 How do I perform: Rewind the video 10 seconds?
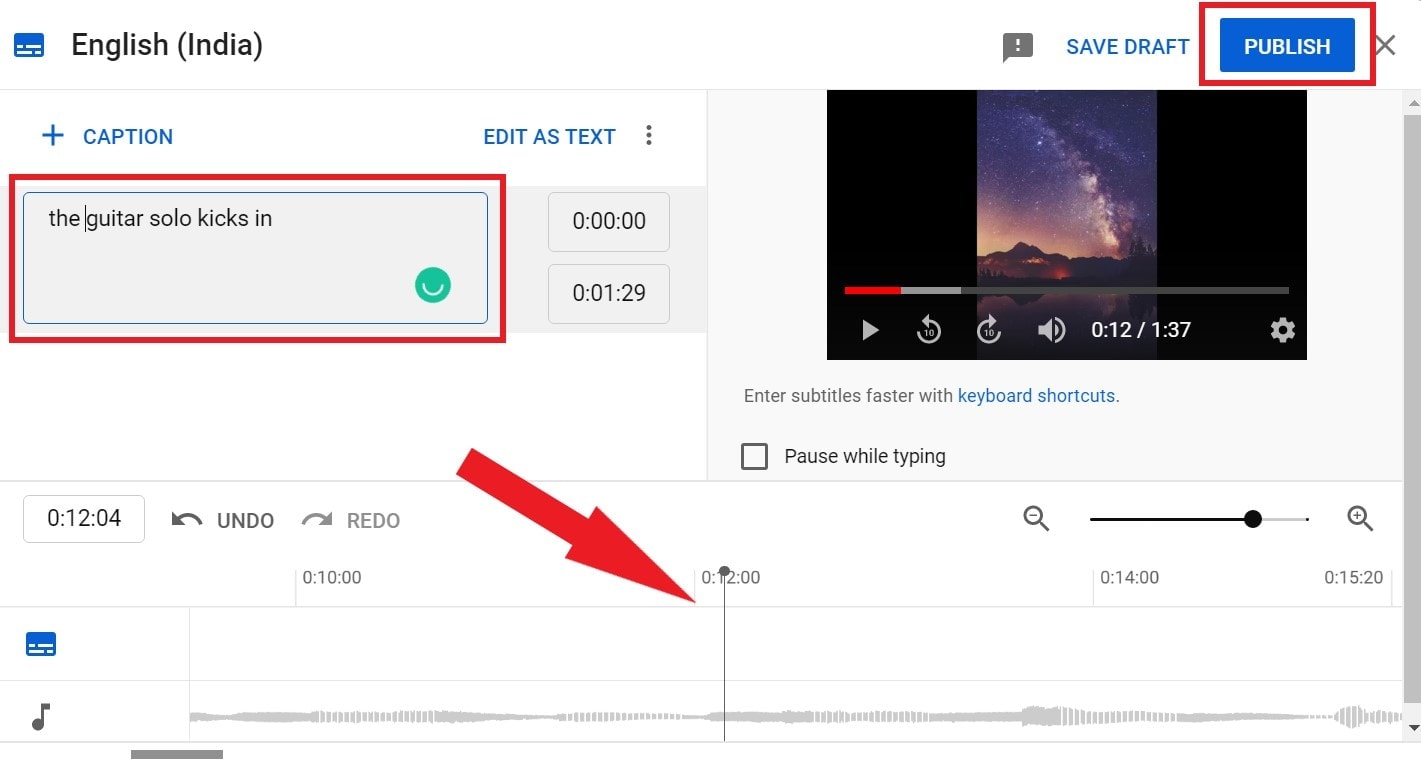pyautogui.click(x=929, y=330)
